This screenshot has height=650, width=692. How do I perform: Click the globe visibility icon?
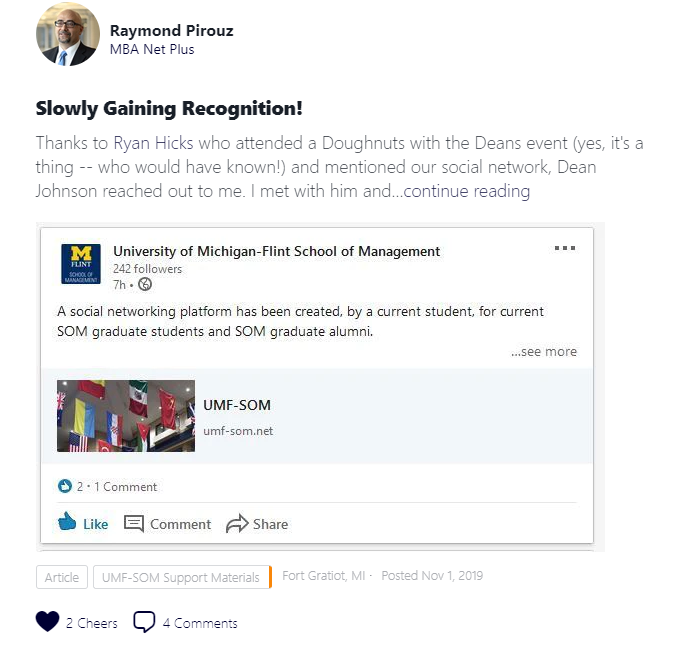point(145,284)
